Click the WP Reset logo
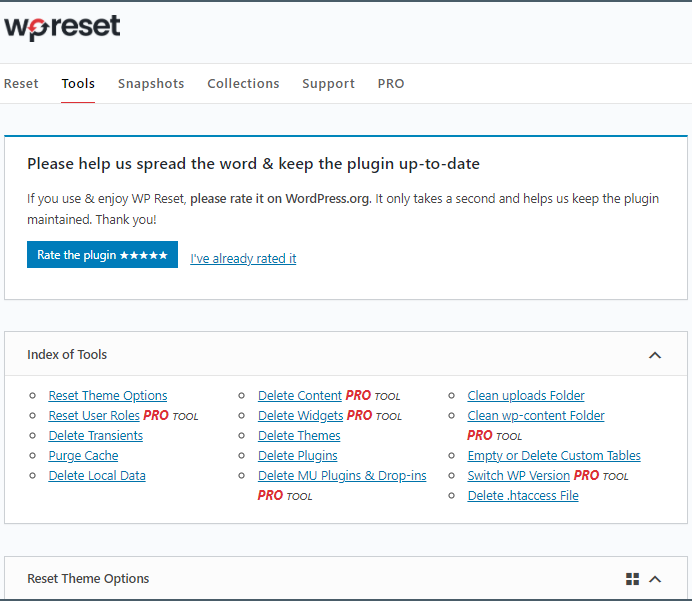The height and width of the screenshot is (601, 692). 62,26
